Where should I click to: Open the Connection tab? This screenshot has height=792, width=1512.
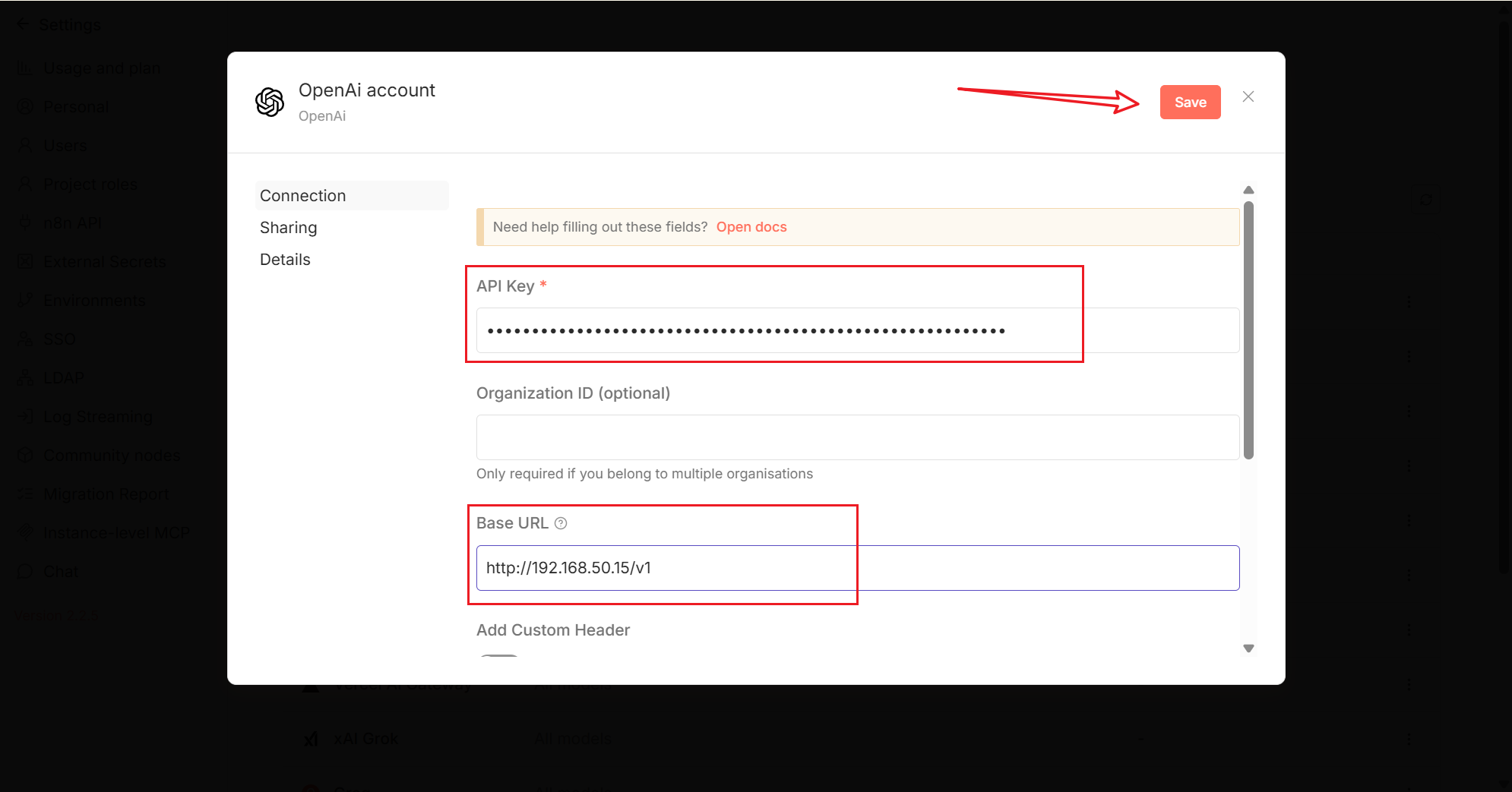[303, 196]
